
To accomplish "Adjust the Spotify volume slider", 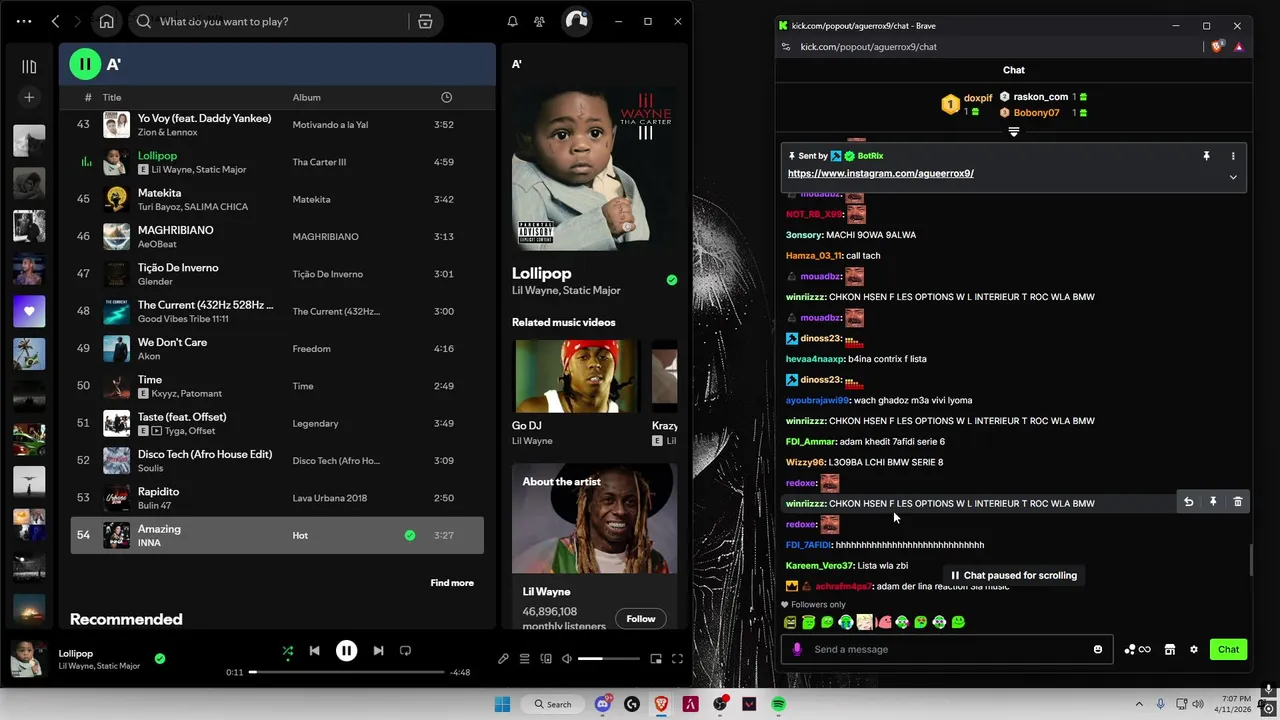I will pyautogui.click(x=608, y=659).
